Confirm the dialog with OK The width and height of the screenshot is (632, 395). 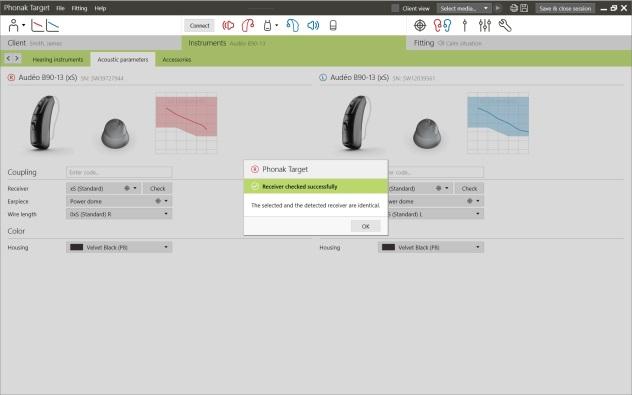tap(366, 226)
